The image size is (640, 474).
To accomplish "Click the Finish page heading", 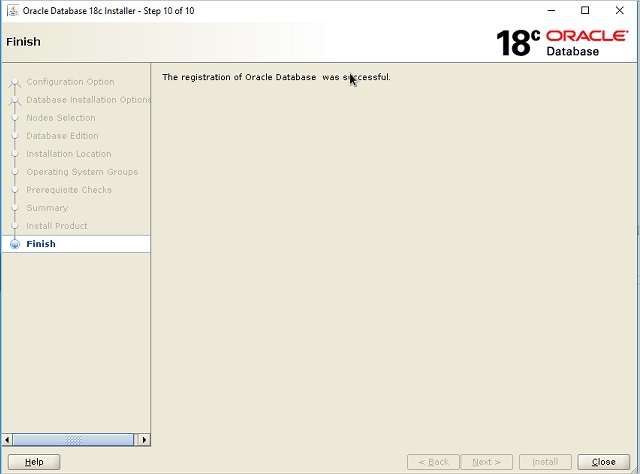I will (23, 42).
